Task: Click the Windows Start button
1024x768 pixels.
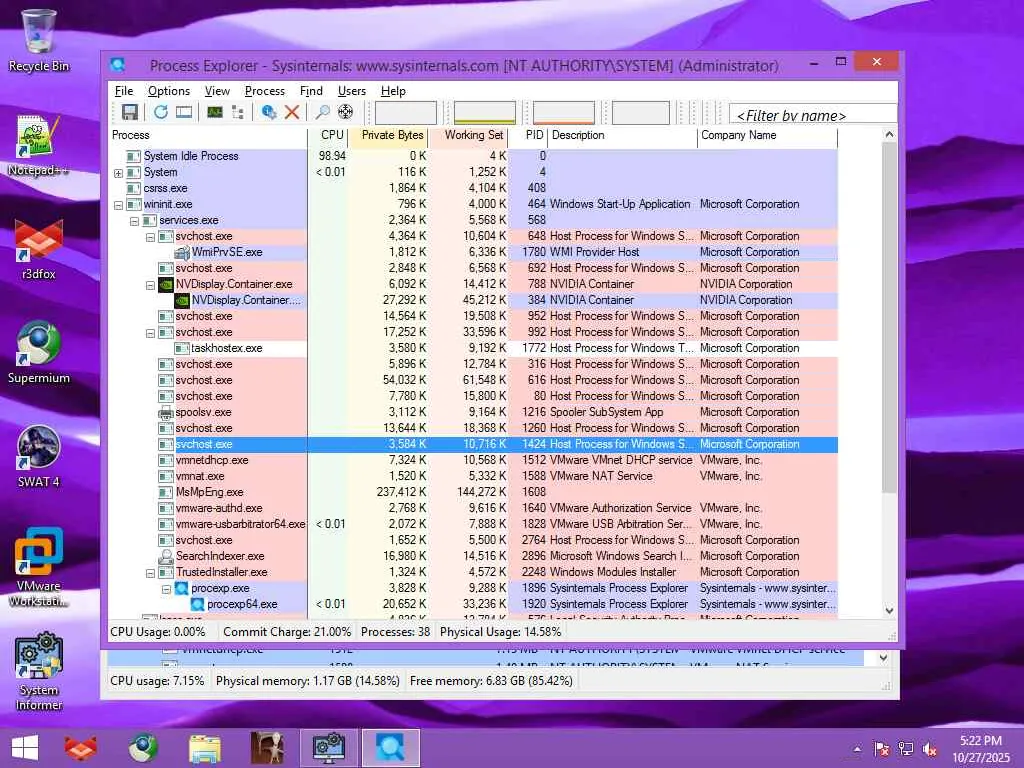Action: coord(25,748)
